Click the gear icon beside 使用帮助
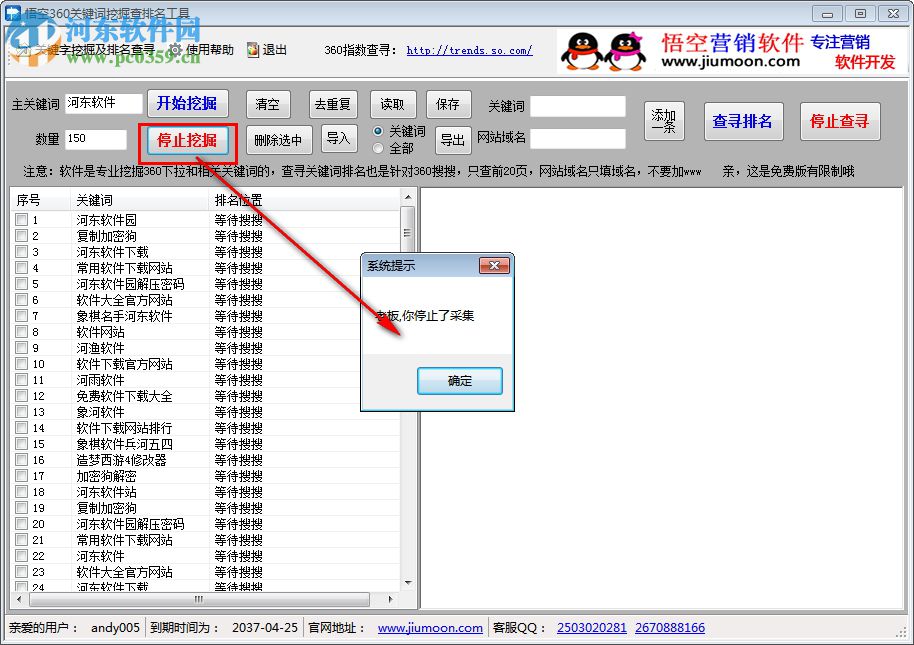Screen dimensions: 914x645 (175, 50)
